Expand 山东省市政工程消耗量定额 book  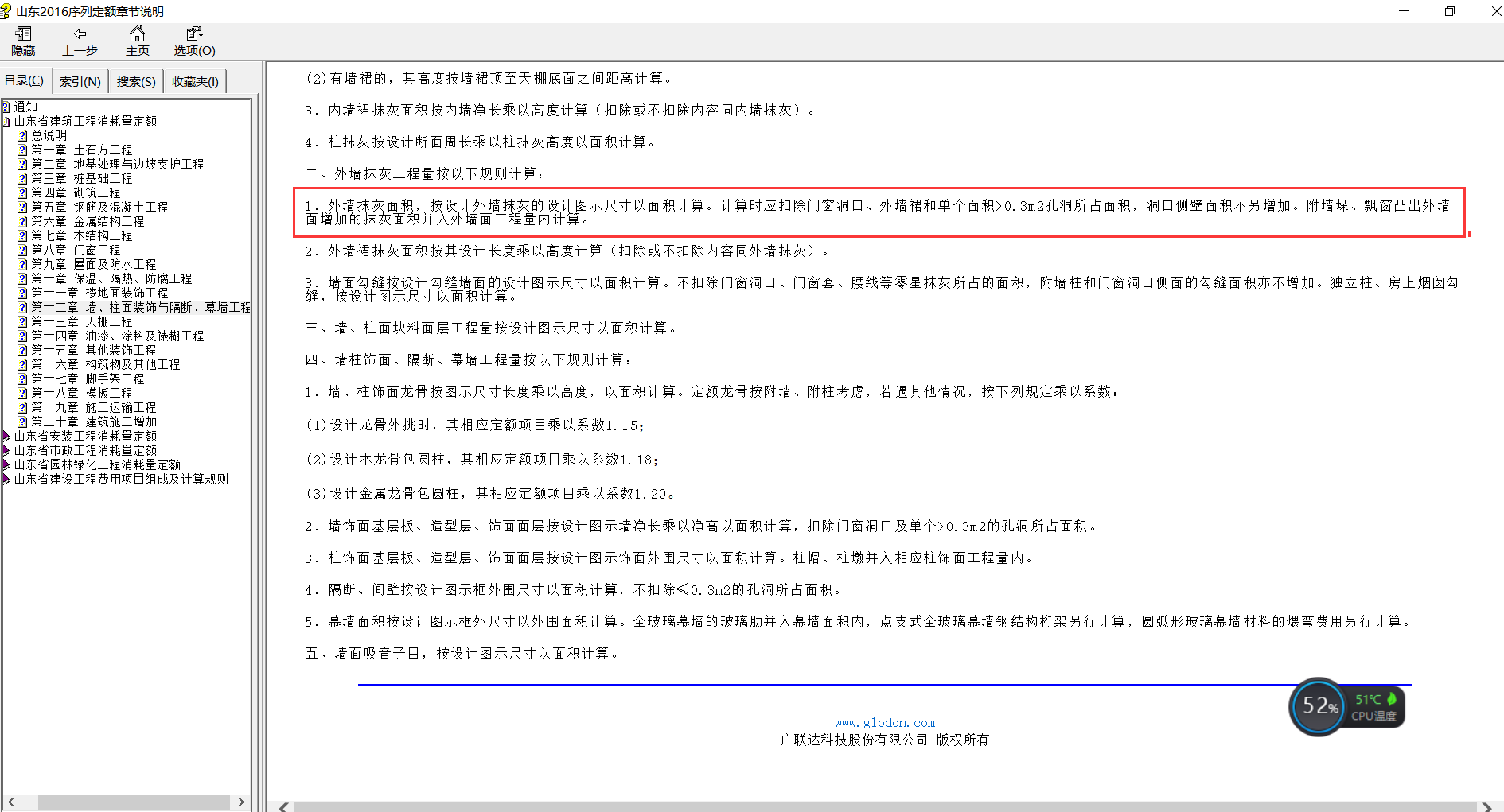(6, 450)
